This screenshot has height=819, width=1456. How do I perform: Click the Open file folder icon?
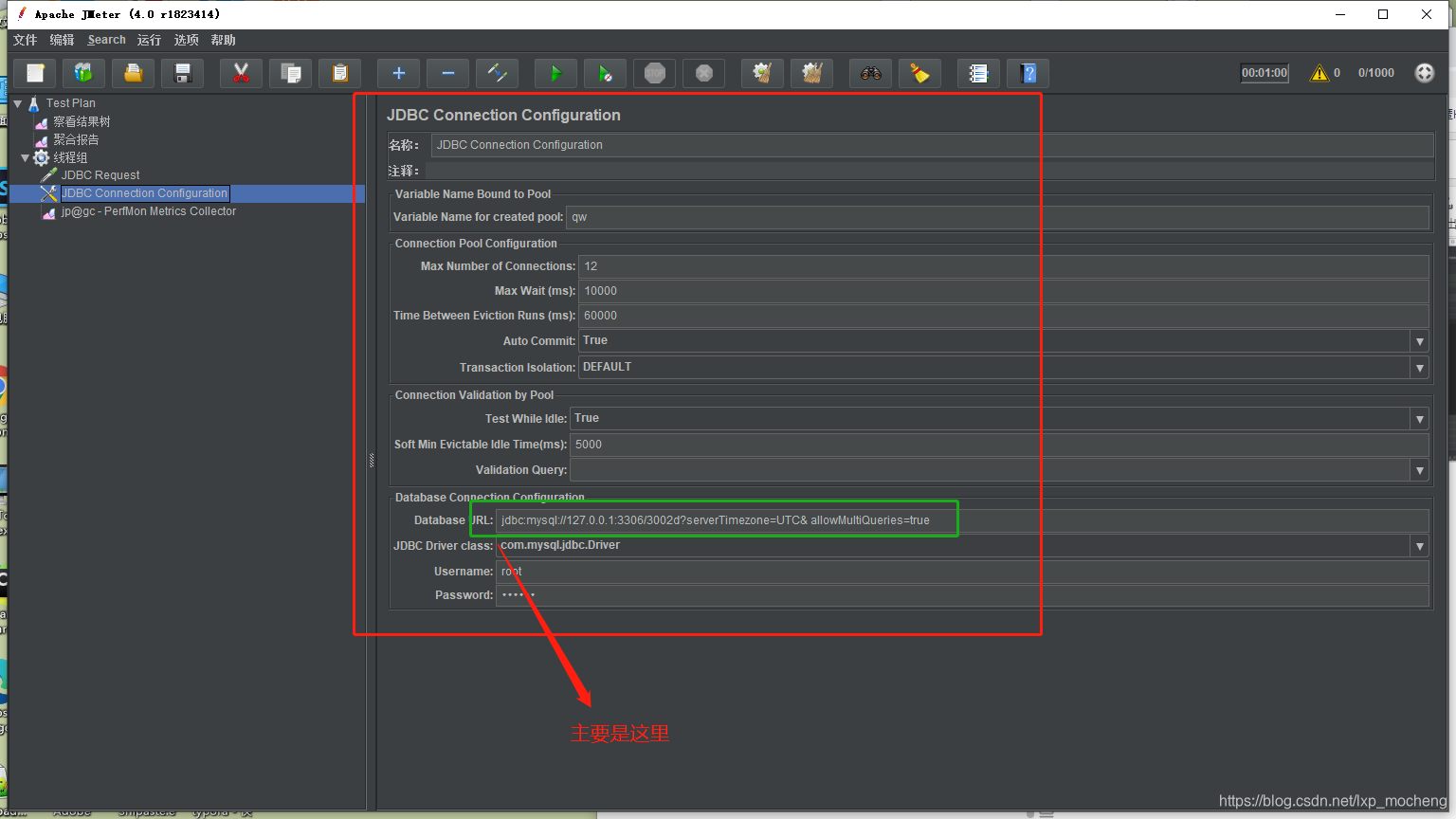coord(134,73)
